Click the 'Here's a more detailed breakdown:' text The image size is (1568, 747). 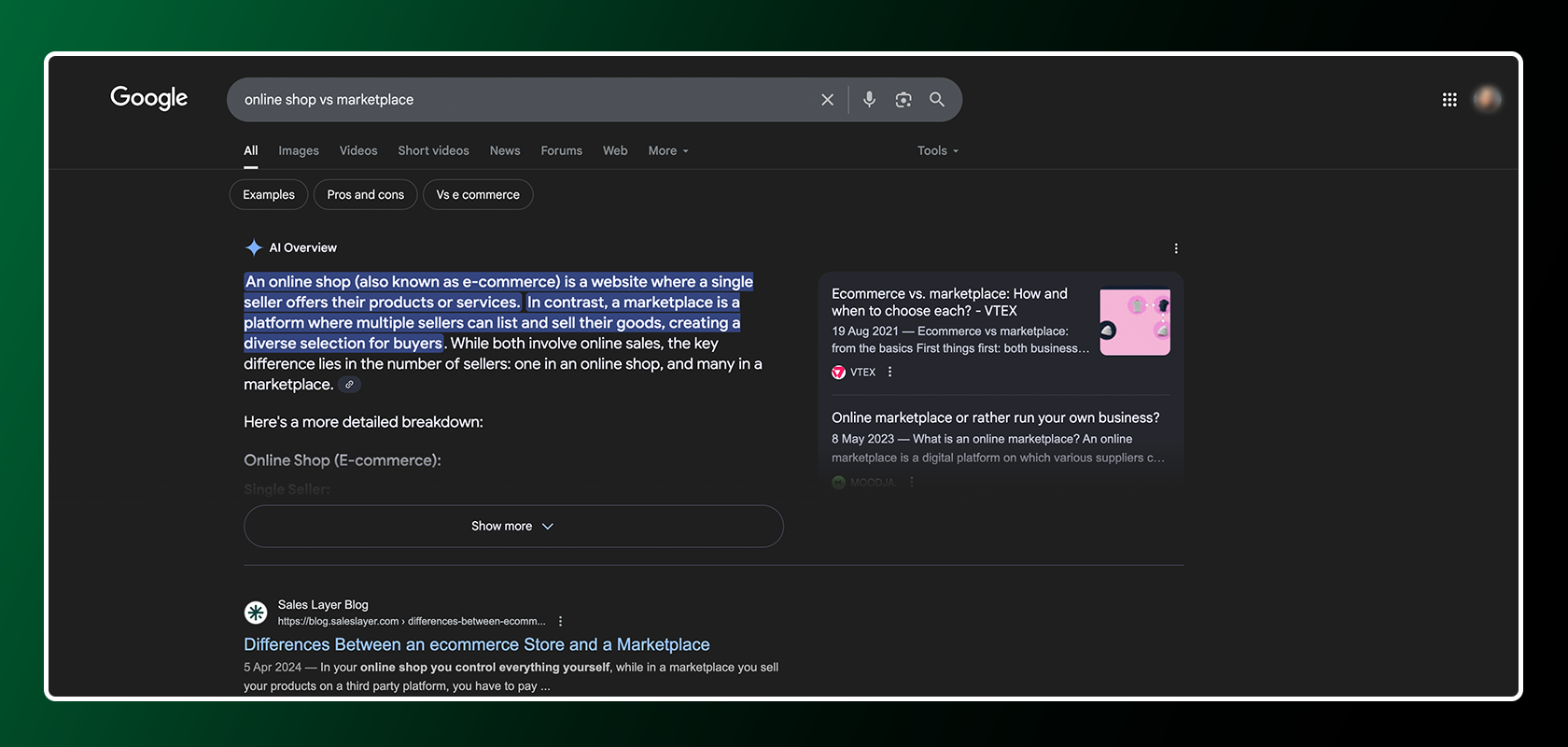363,422
